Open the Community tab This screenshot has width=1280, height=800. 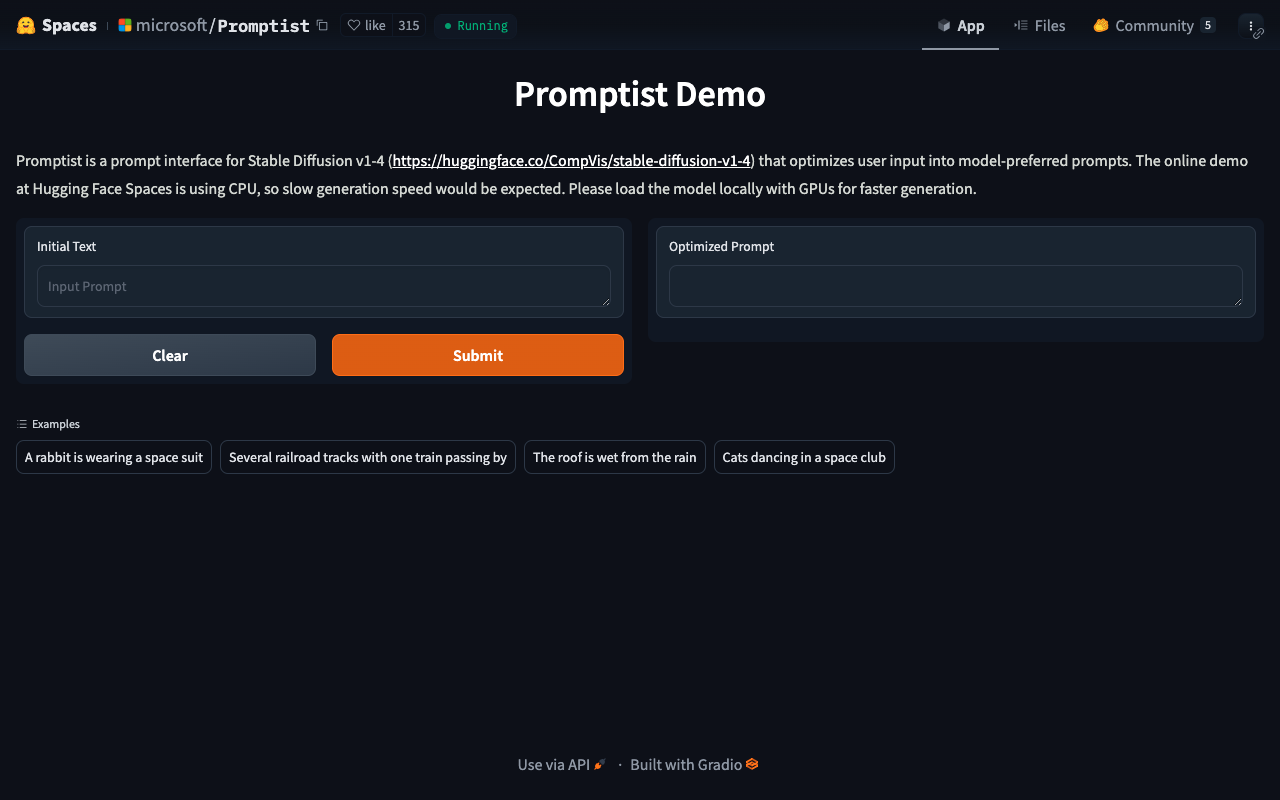1153,26
